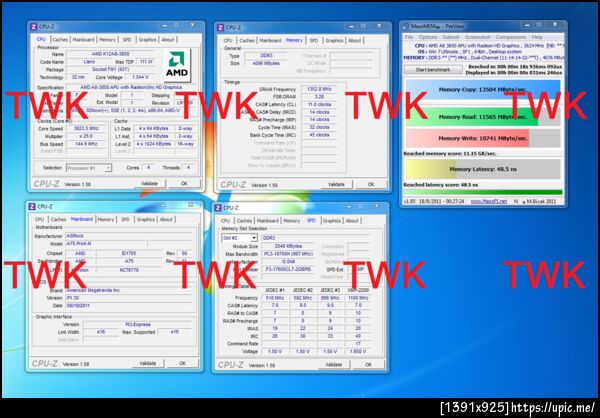The width and height of the screenshot is (600, 418).
Task: Click CPU-Z title icon in the SPD tab window
Action: coord(218,208)
